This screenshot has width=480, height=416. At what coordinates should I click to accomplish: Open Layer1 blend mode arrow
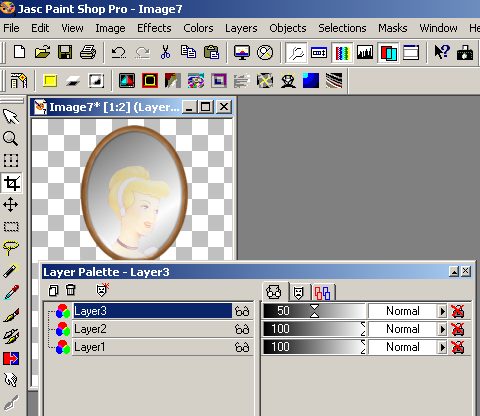(442, 347)
